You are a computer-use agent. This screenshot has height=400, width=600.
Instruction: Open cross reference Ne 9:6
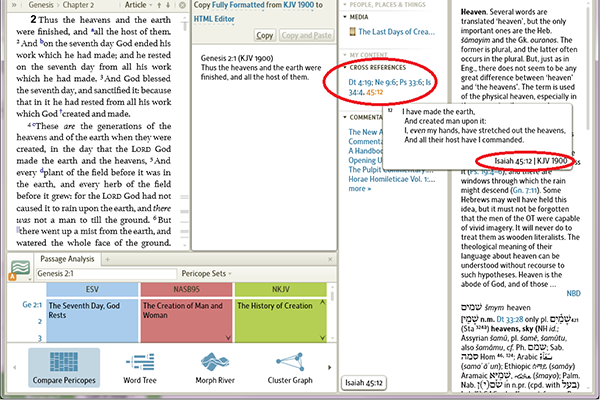click(x=385, y=82)
